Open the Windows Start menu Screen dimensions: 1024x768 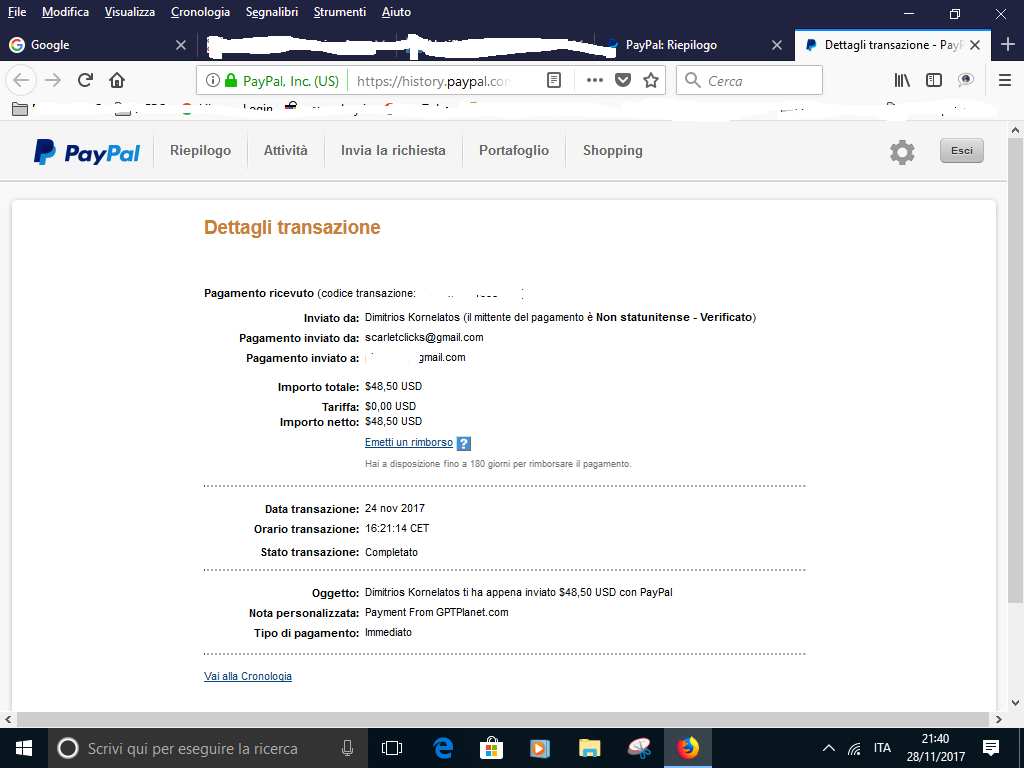[24, 748]
